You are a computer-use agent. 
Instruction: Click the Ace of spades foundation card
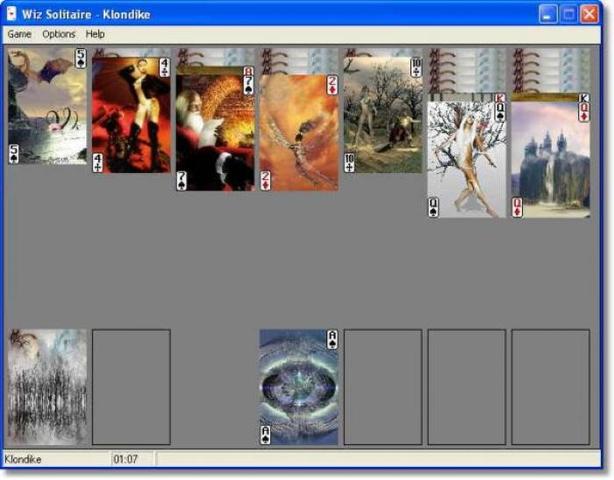click(x=299, y=387)
